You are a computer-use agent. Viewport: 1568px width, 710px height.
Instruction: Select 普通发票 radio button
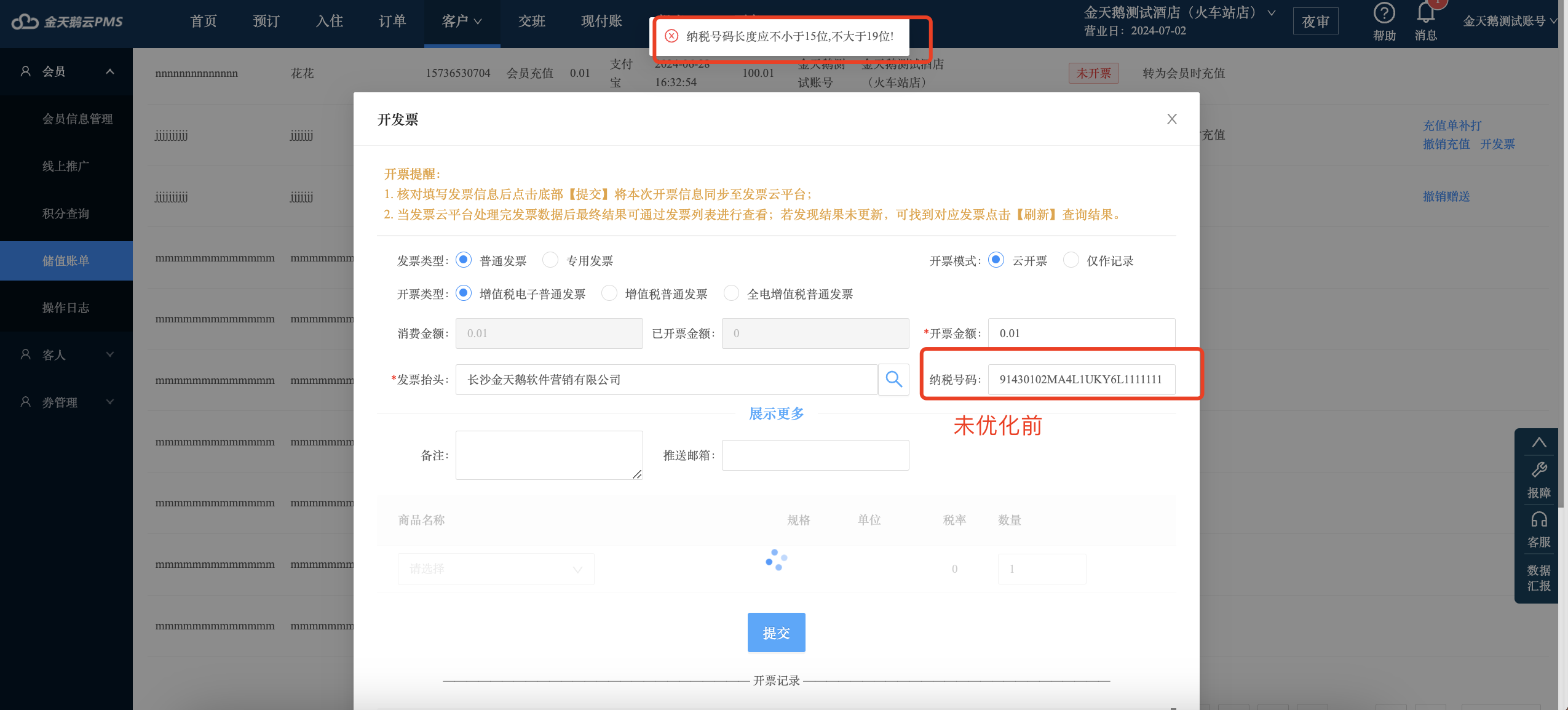pos(464,260)
